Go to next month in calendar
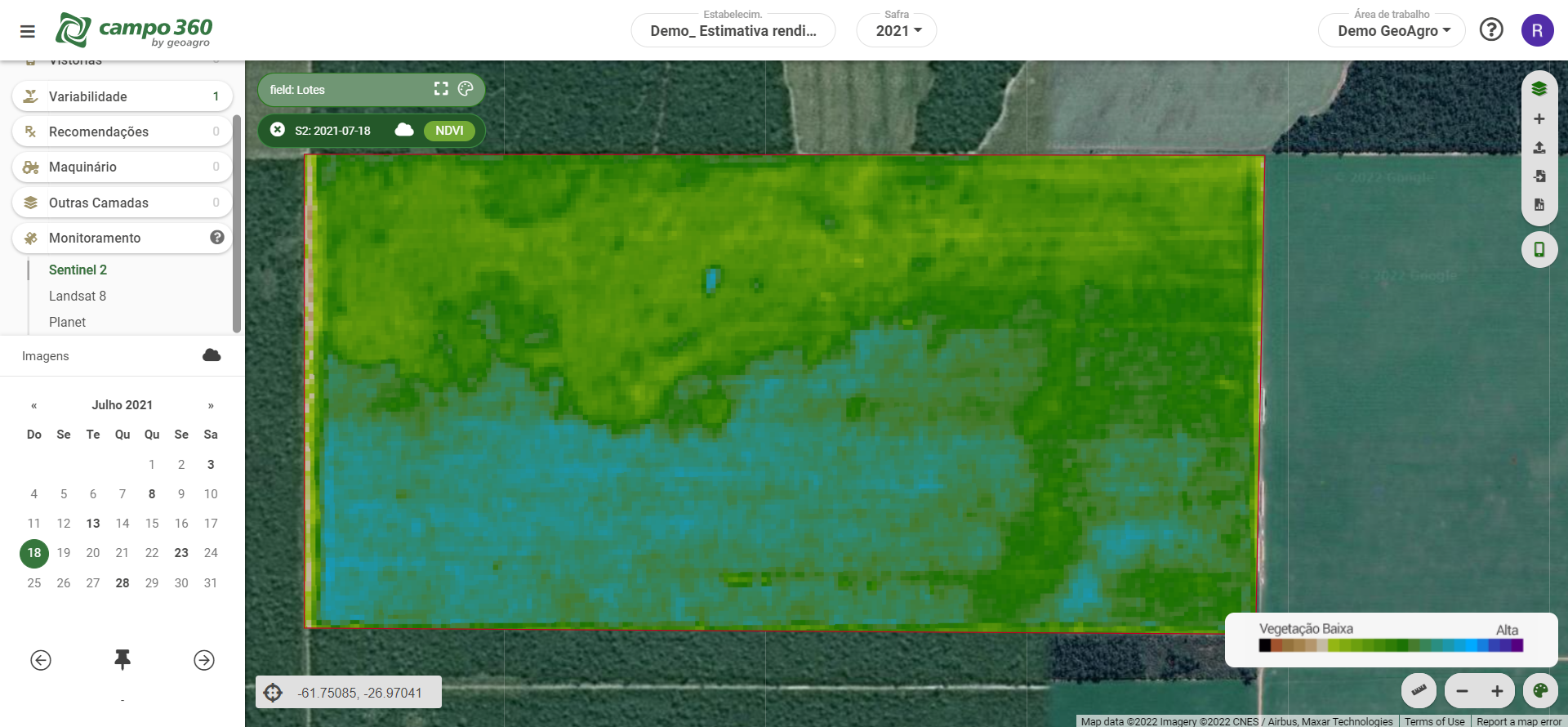The width and height of the screenshot is (1568, 727). [211, 405]
